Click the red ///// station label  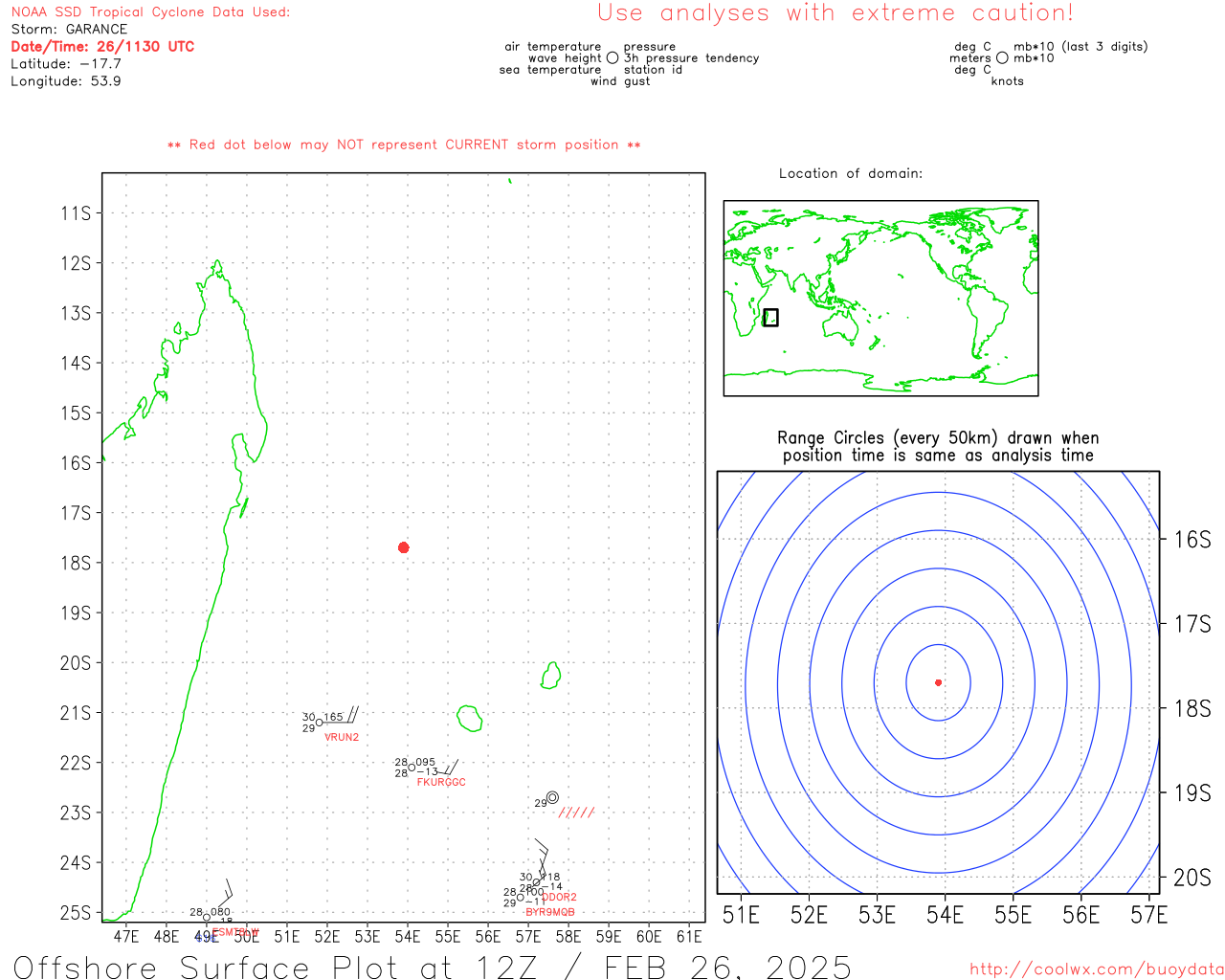576,813
